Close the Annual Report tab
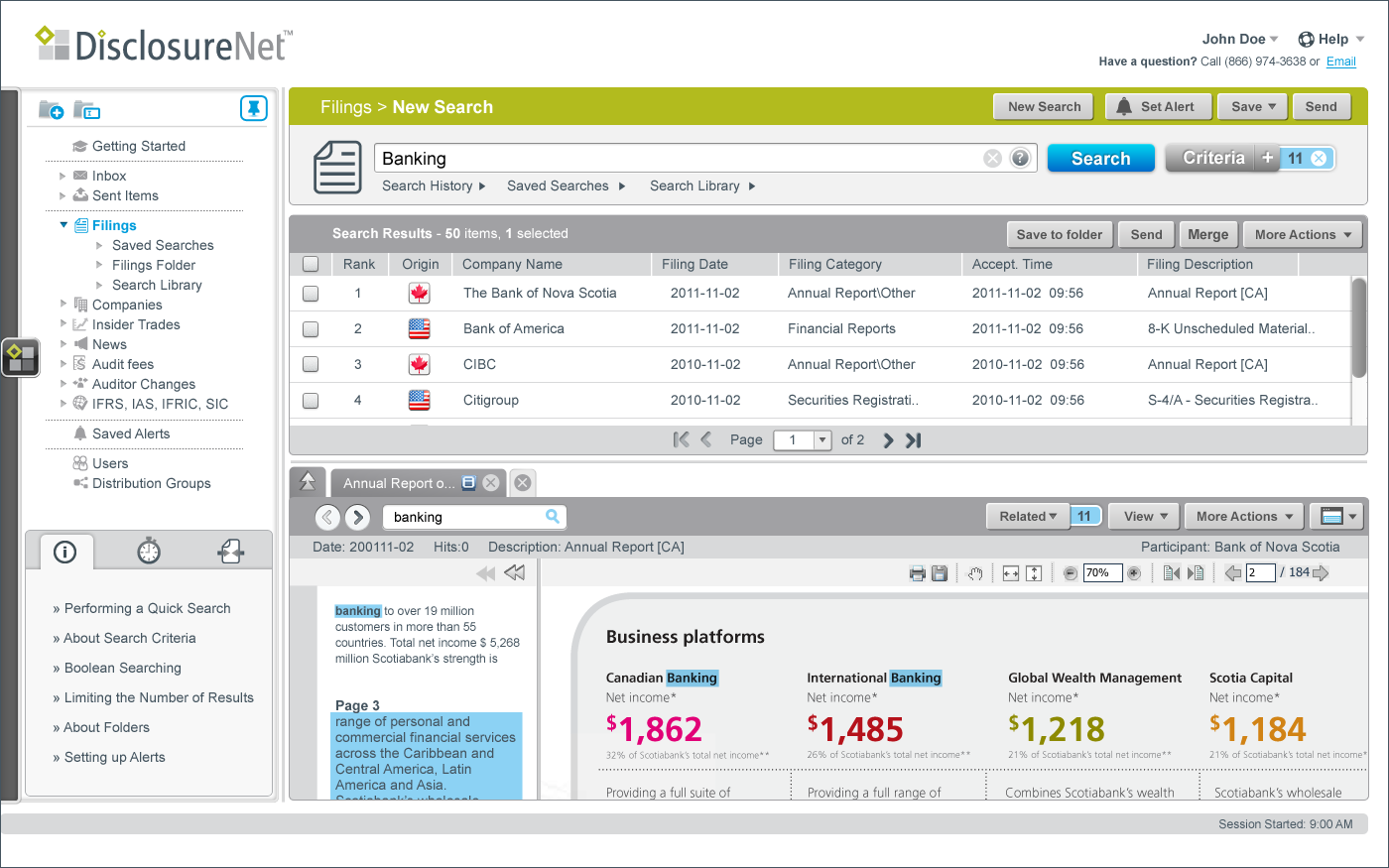1389x868 pixels. click(x=491, y=483)
